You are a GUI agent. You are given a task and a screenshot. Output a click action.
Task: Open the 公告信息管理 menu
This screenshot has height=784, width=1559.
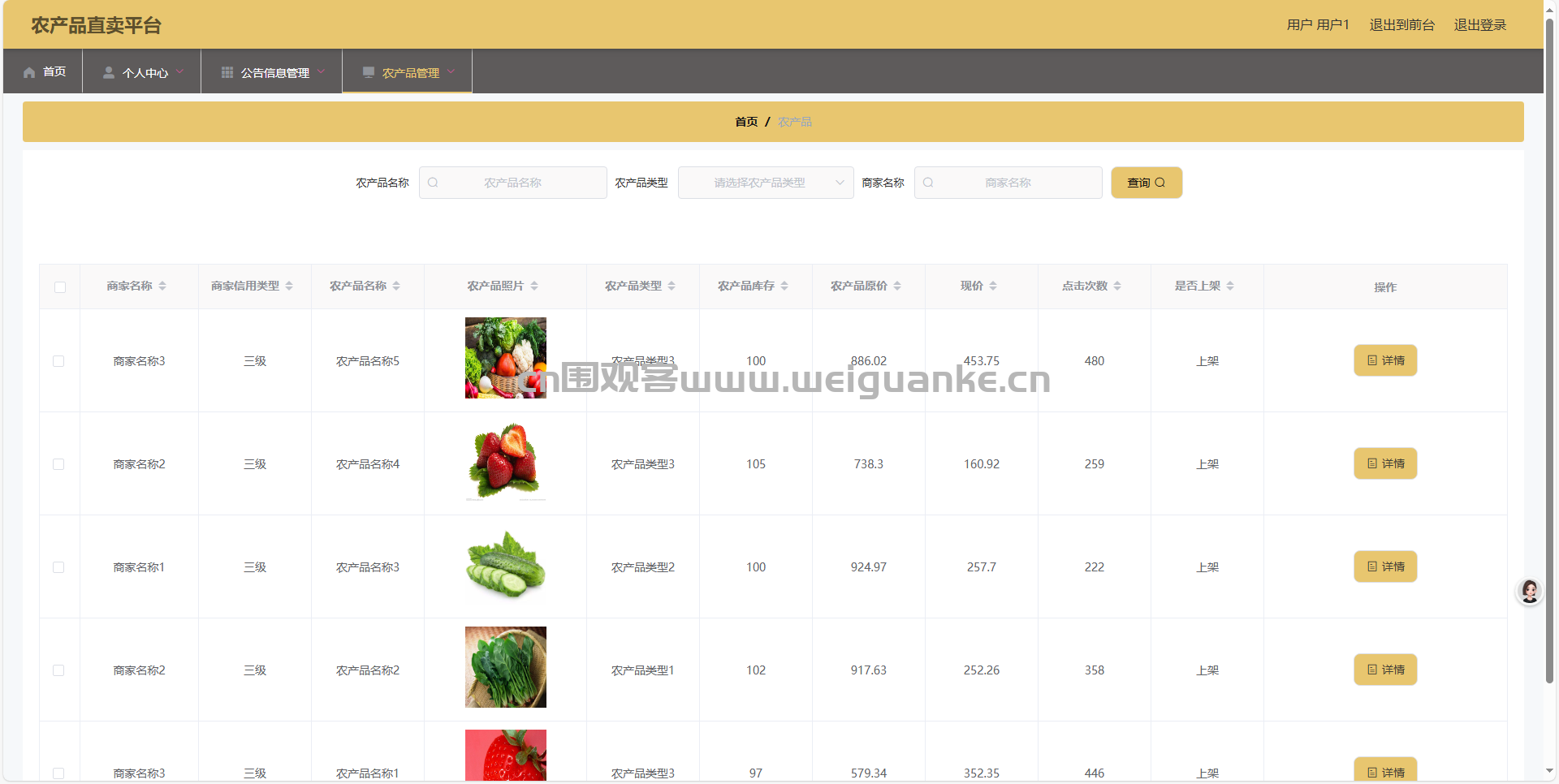(272, 71)
